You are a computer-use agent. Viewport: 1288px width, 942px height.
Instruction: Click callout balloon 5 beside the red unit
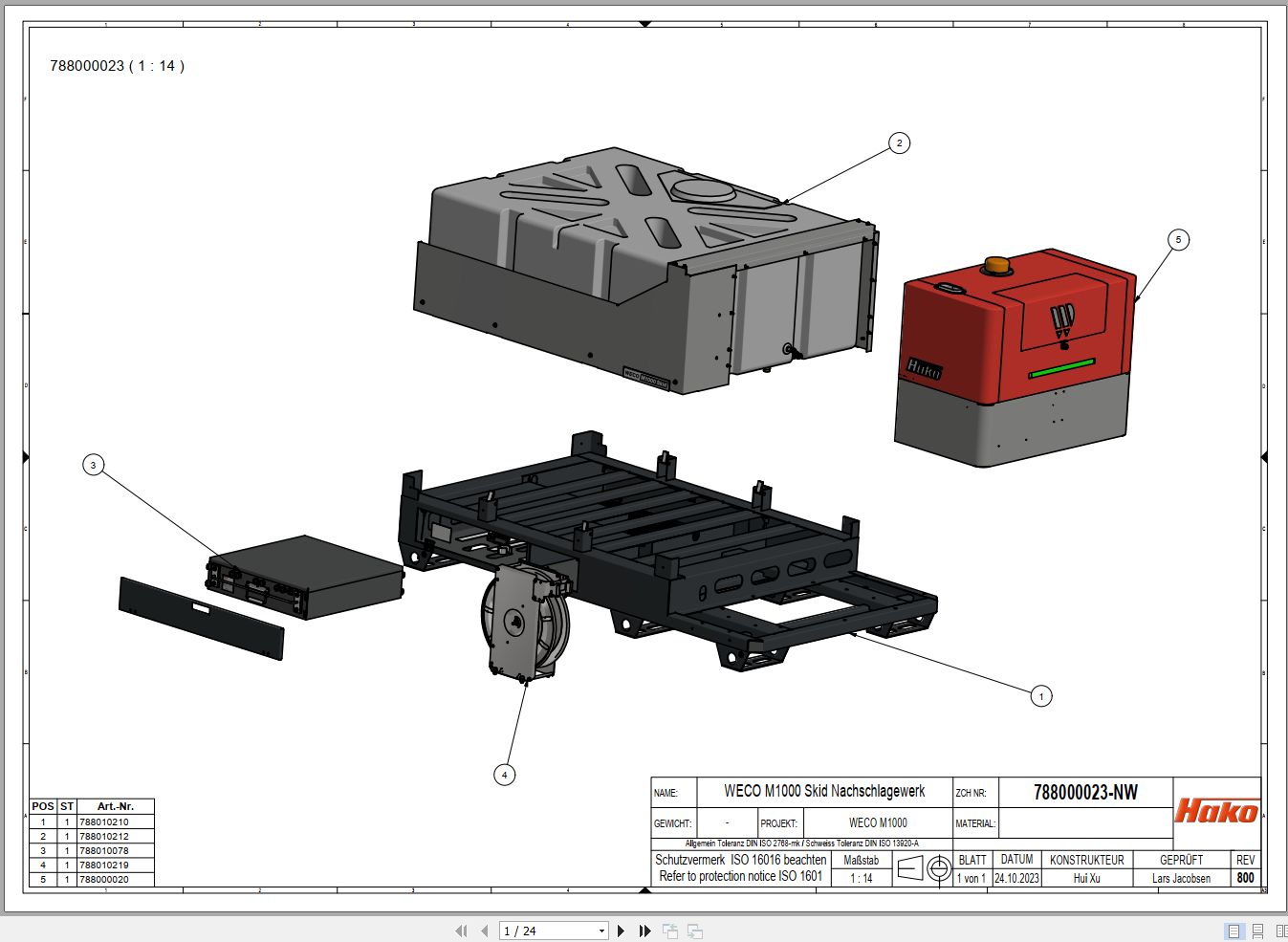point(1178,240)
